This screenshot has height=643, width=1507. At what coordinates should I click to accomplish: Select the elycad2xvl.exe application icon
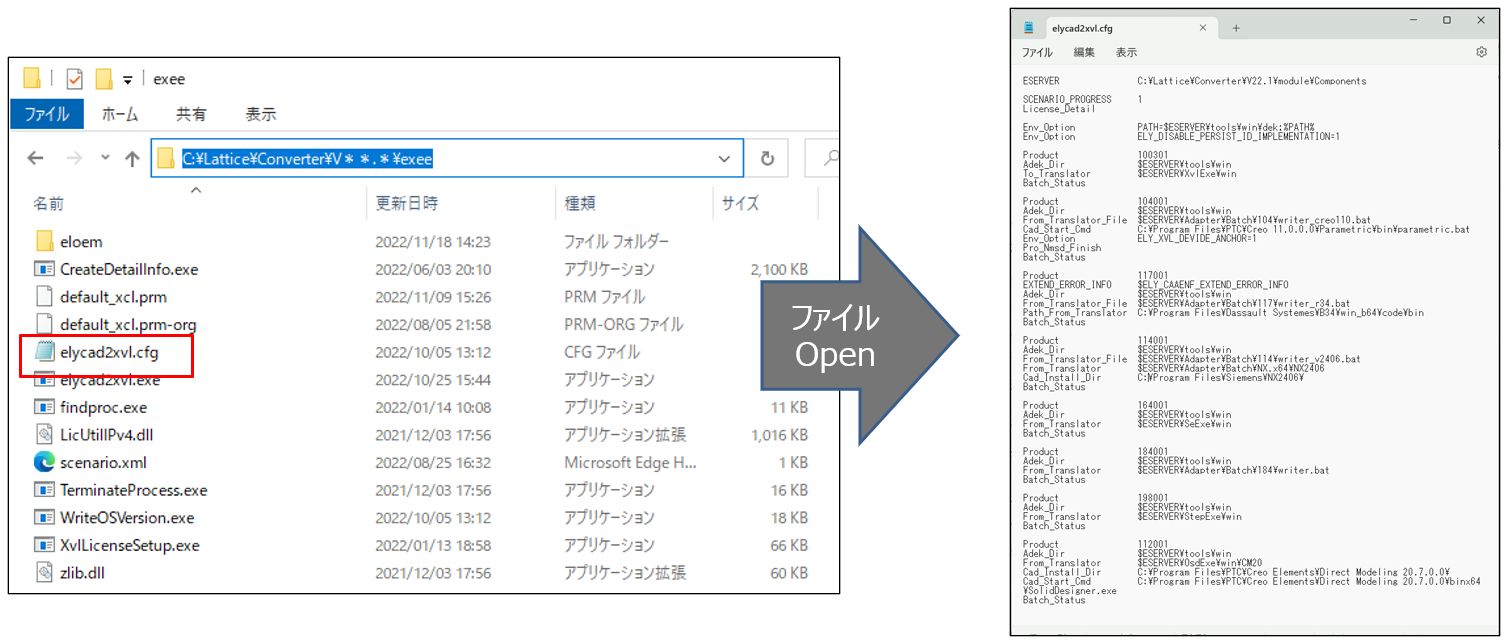tap(44, 380)
